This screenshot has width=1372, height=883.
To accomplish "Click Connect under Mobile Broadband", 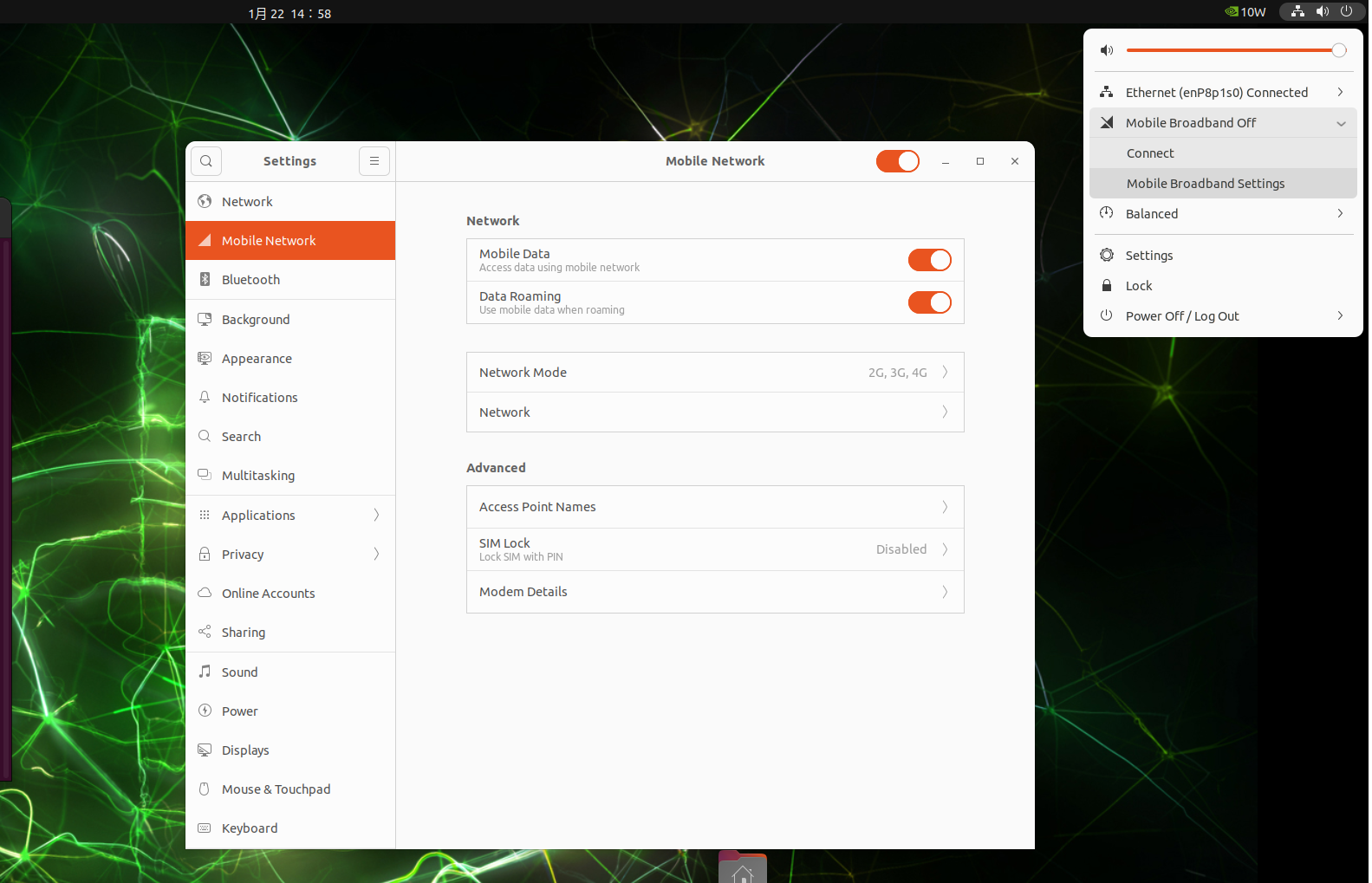I will pyautogui.click(x=1150, y=153).
